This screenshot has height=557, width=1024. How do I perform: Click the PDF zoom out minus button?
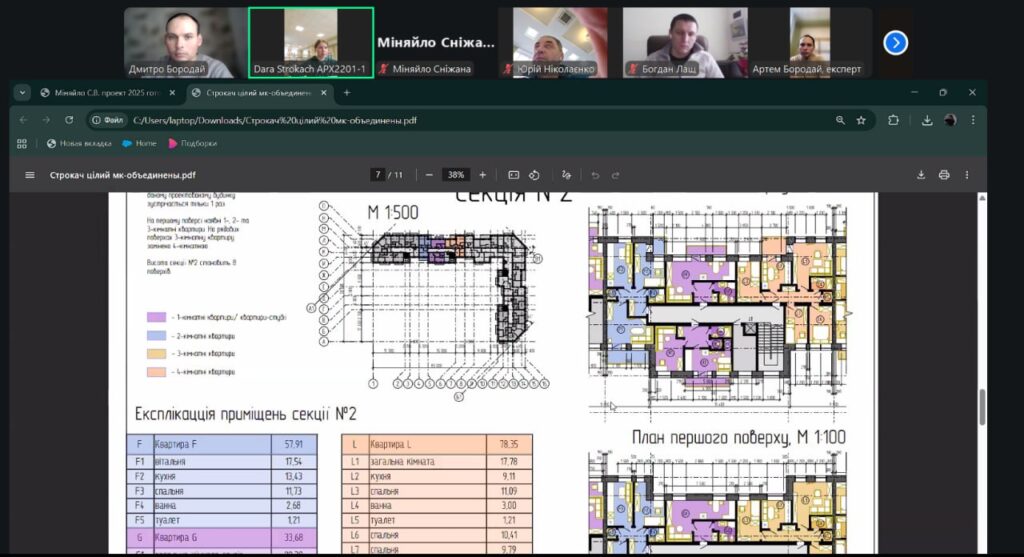pos(429,175)
